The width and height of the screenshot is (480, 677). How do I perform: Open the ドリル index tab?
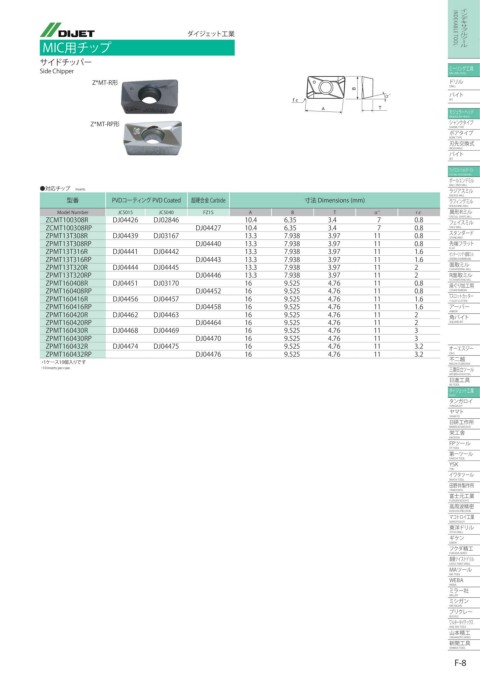[x=464, y=83]
